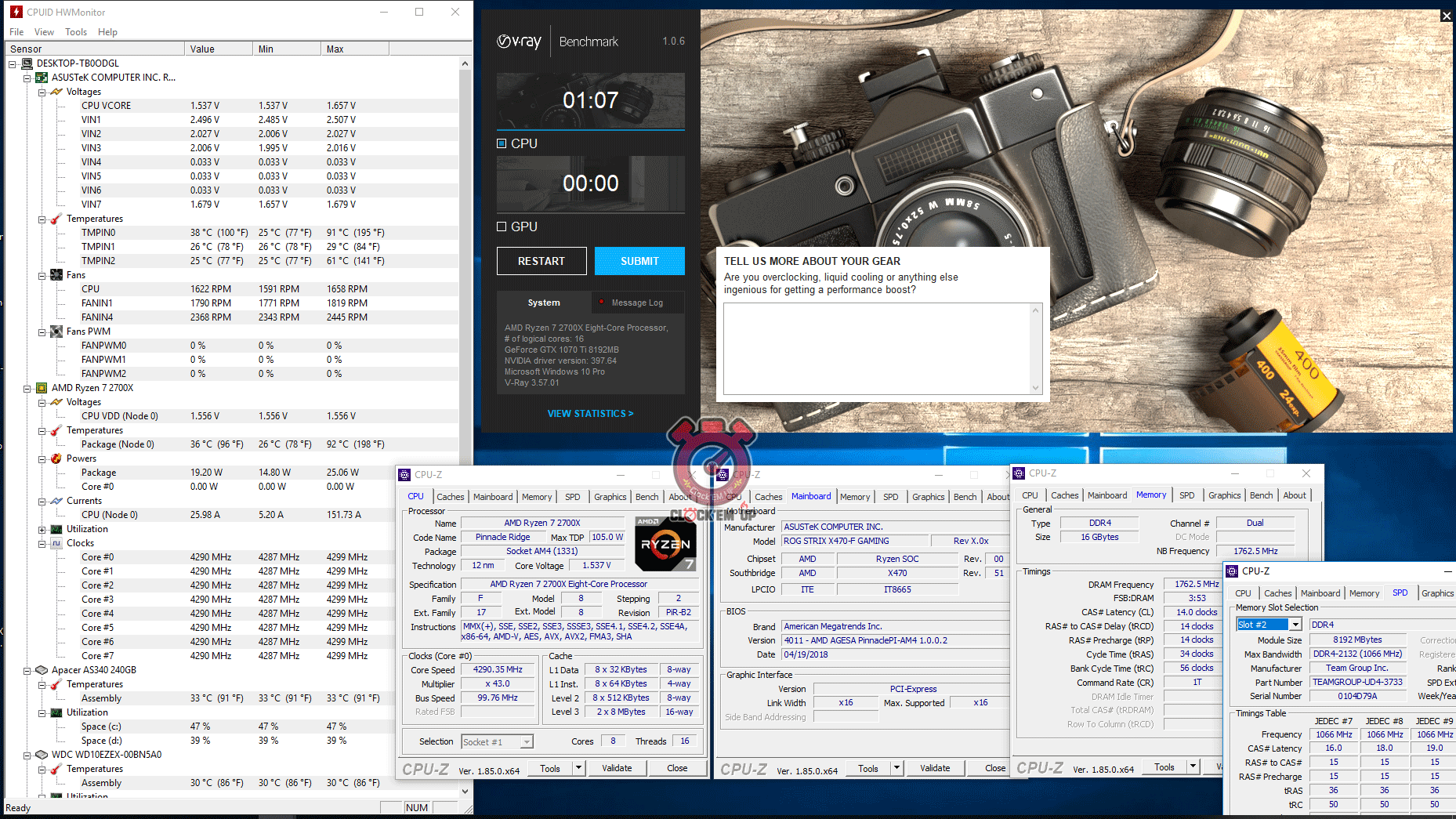Click the gear description text box

(878, 348)
